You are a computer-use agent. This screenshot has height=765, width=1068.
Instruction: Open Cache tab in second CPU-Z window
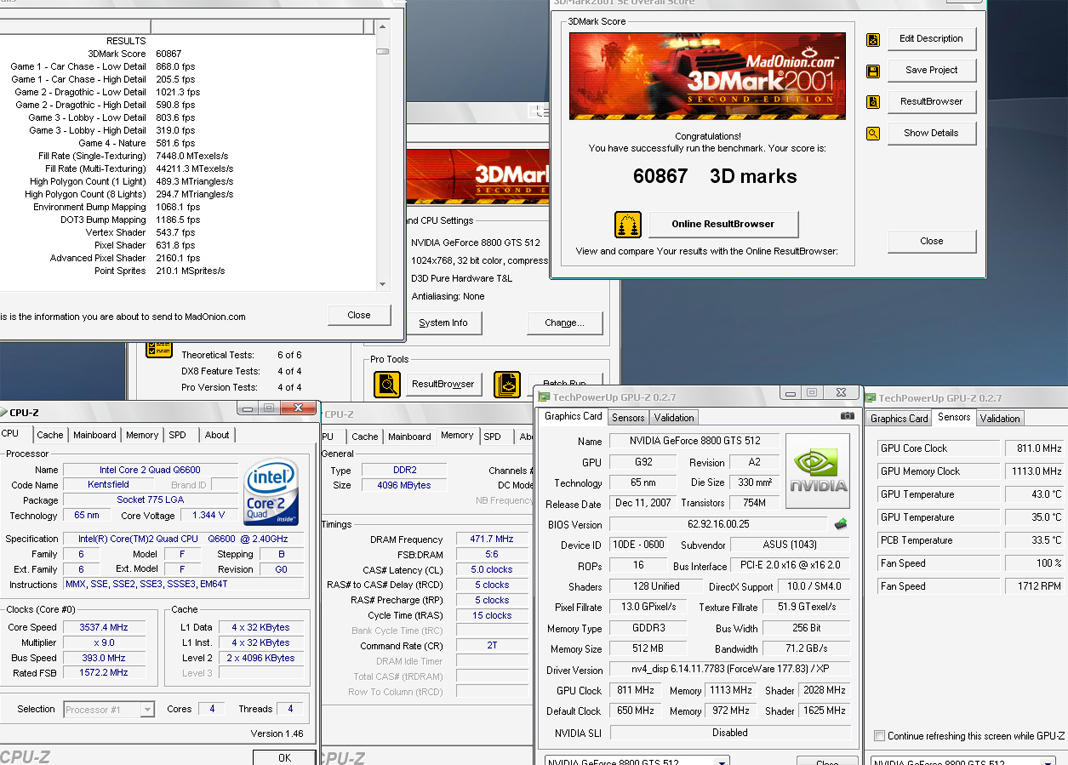click(364, 437)
